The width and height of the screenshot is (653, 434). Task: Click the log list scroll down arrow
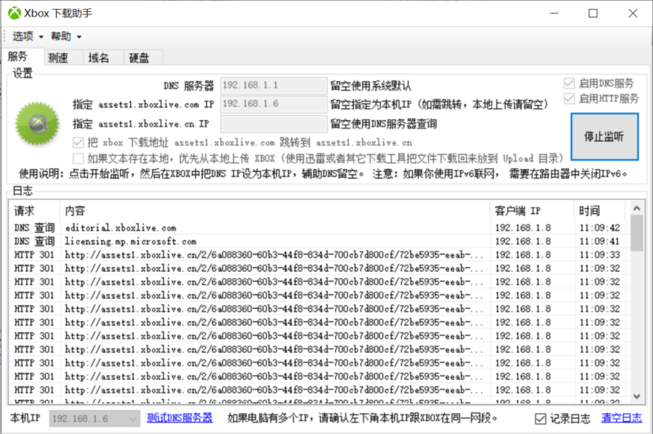[x=636, y=398]
